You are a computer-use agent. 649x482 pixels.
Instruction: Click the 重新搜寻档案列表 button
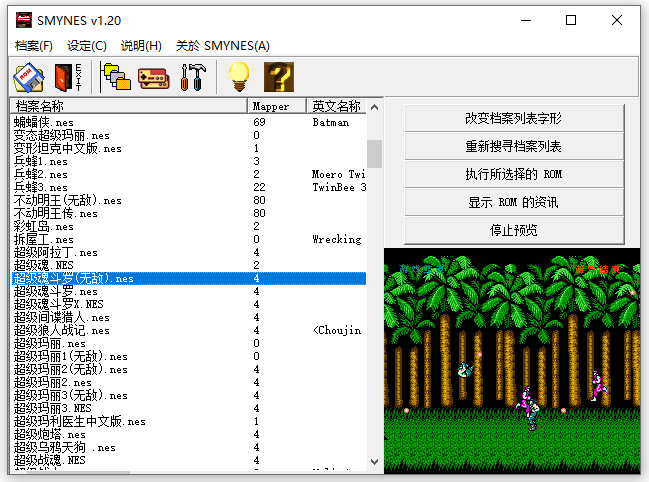pyautogui.click(x=514, y=146)
